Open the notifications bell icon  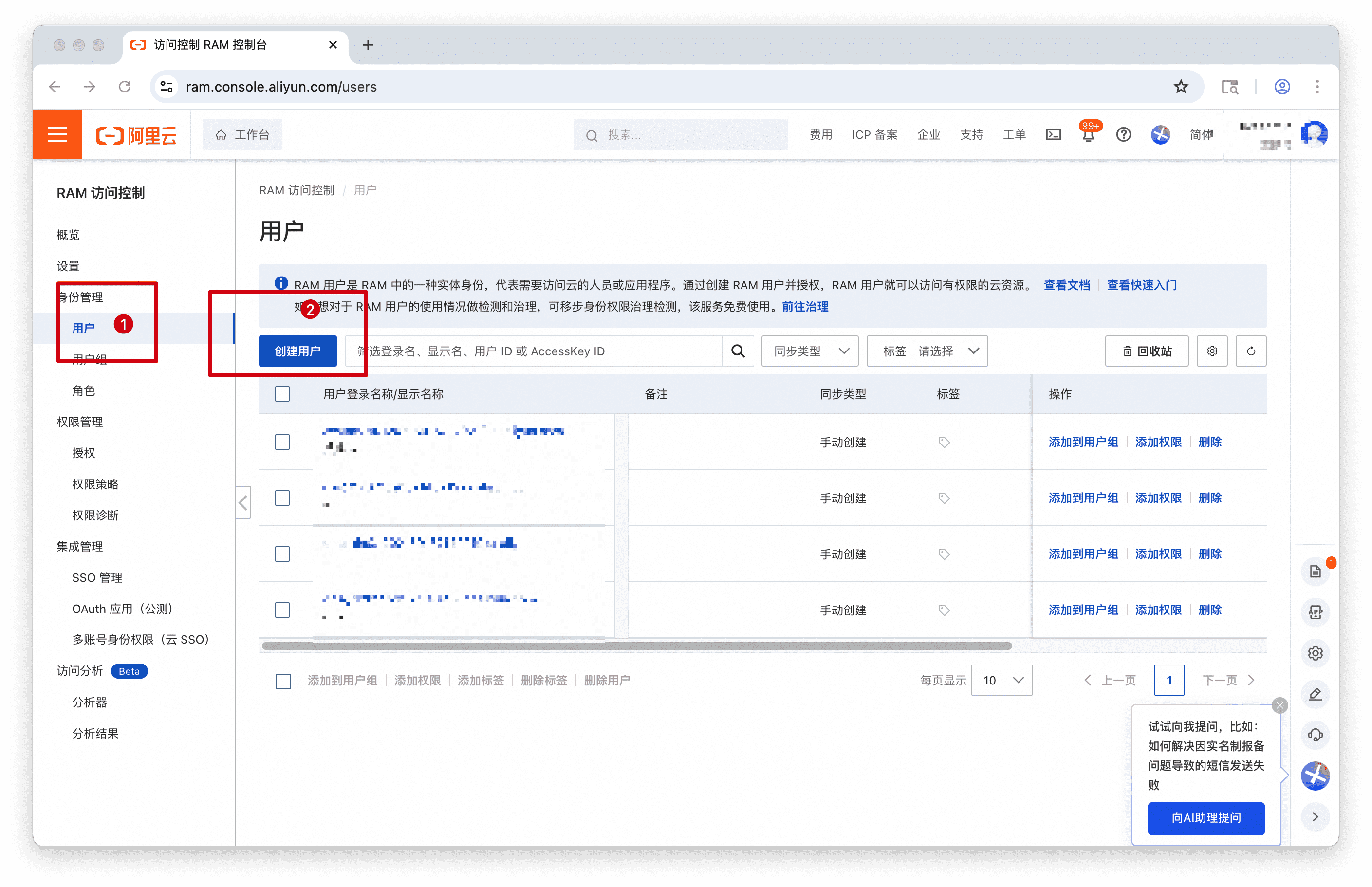[x=1088, y=136]
